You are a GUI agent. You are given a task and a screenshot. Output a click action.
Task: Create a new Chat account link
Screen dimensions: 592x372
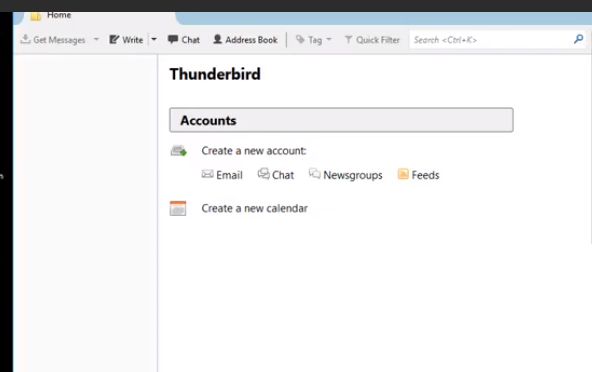point(283,175)
